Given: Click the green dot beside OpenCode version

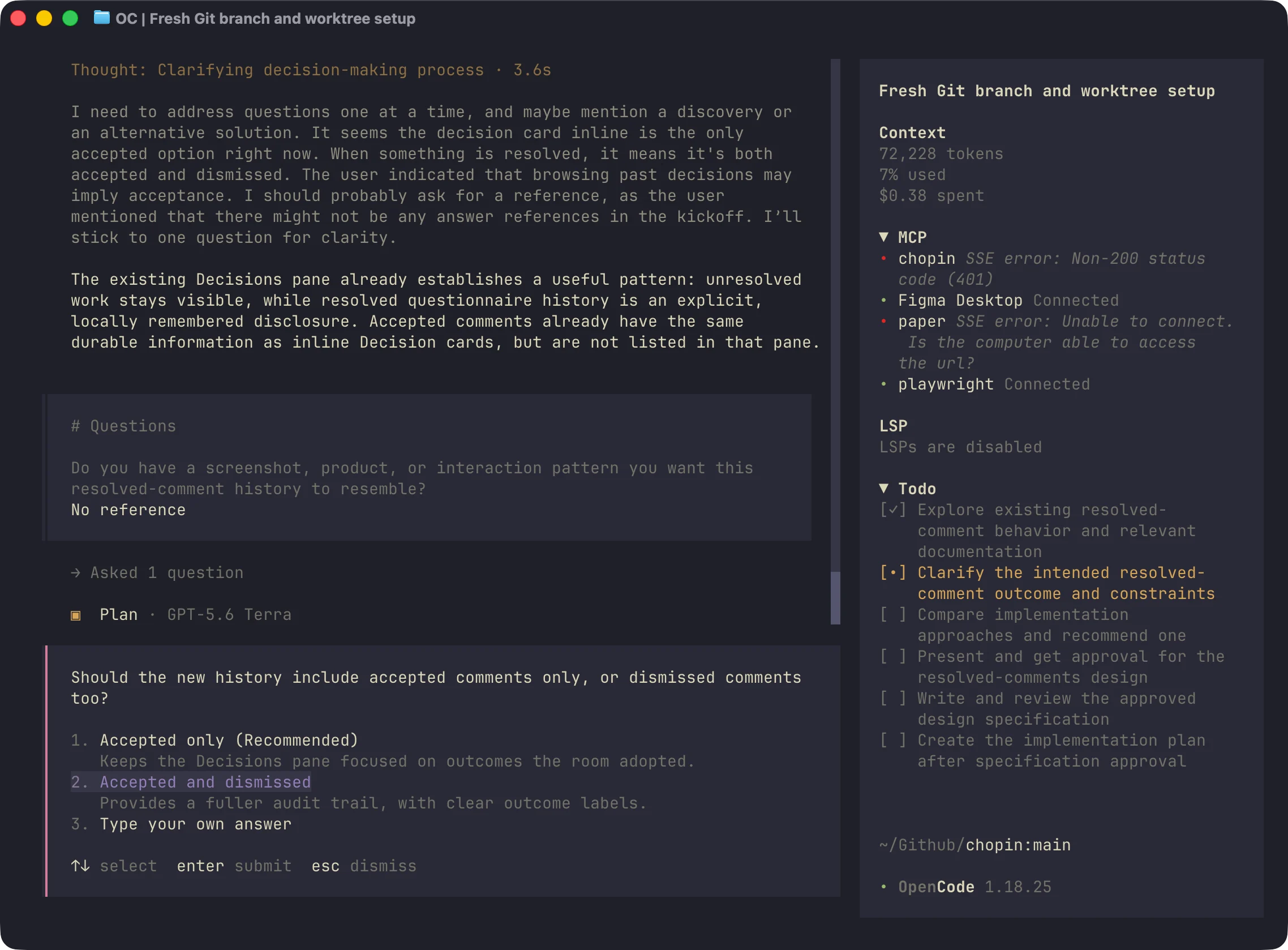Looking at the screenshot, I should (883, 887).
